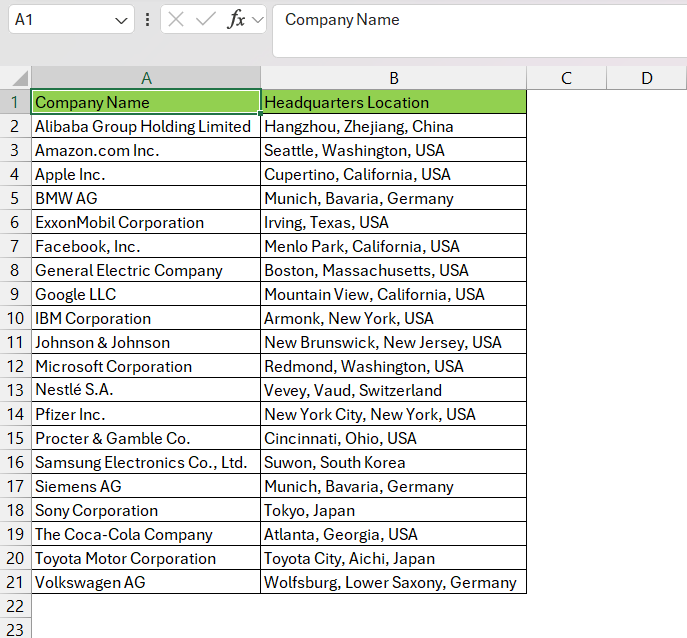
Task: Select cell Samsung Electronics Co., Ltd.
Action: click(146, 462)
